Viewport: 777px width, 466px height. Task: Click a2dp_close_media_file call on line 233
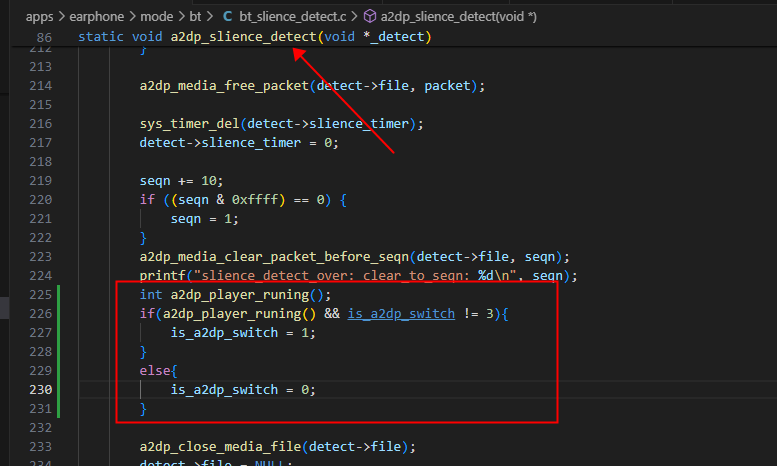(x=221, y=447)
